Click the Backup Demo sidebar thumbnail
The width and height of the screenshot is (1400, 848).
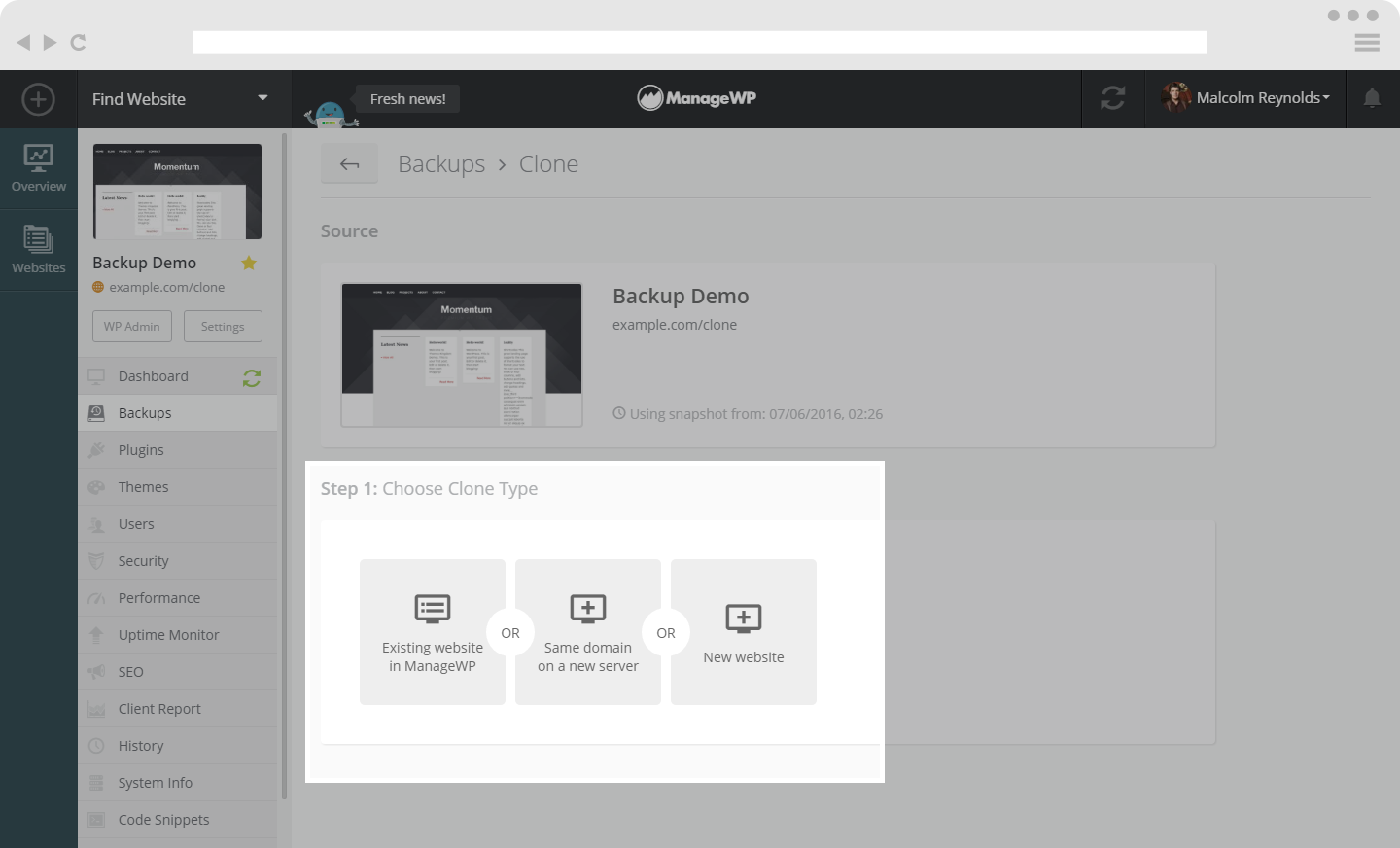point(177,192)
